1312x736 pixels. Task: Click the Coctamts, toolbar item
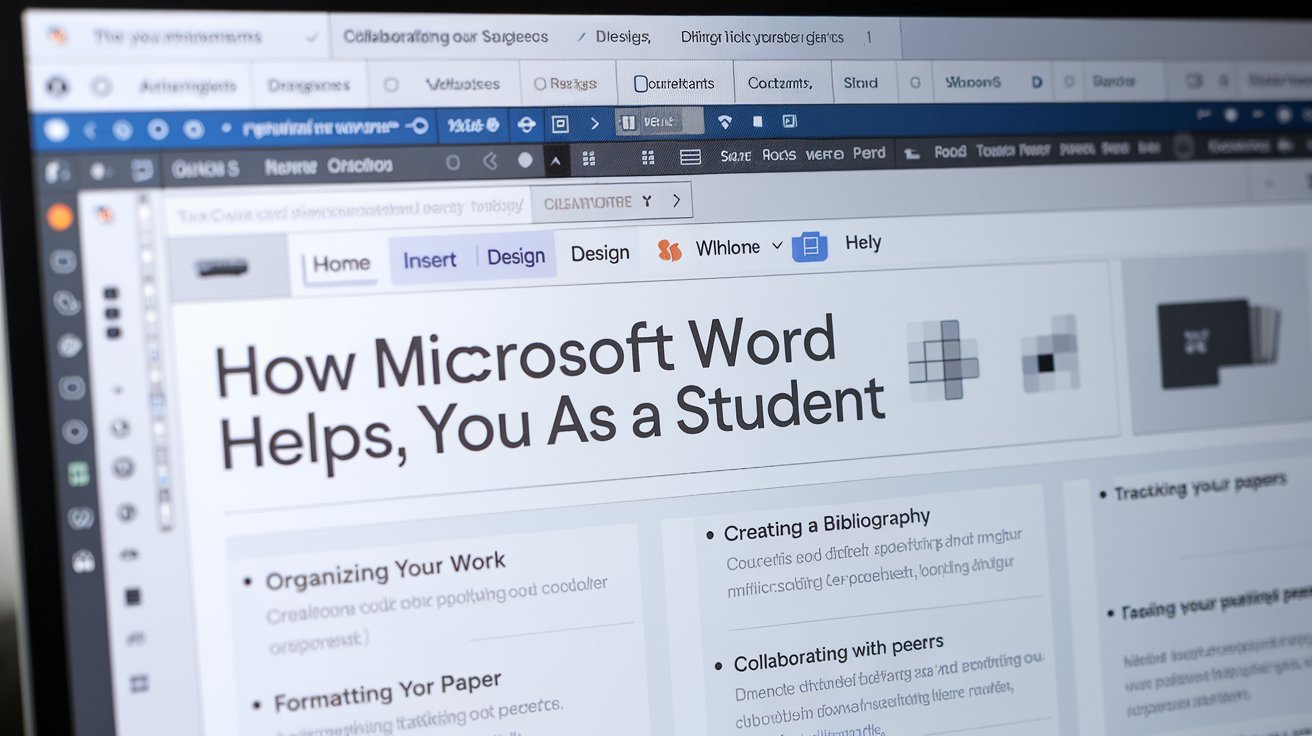click(780, 83)
